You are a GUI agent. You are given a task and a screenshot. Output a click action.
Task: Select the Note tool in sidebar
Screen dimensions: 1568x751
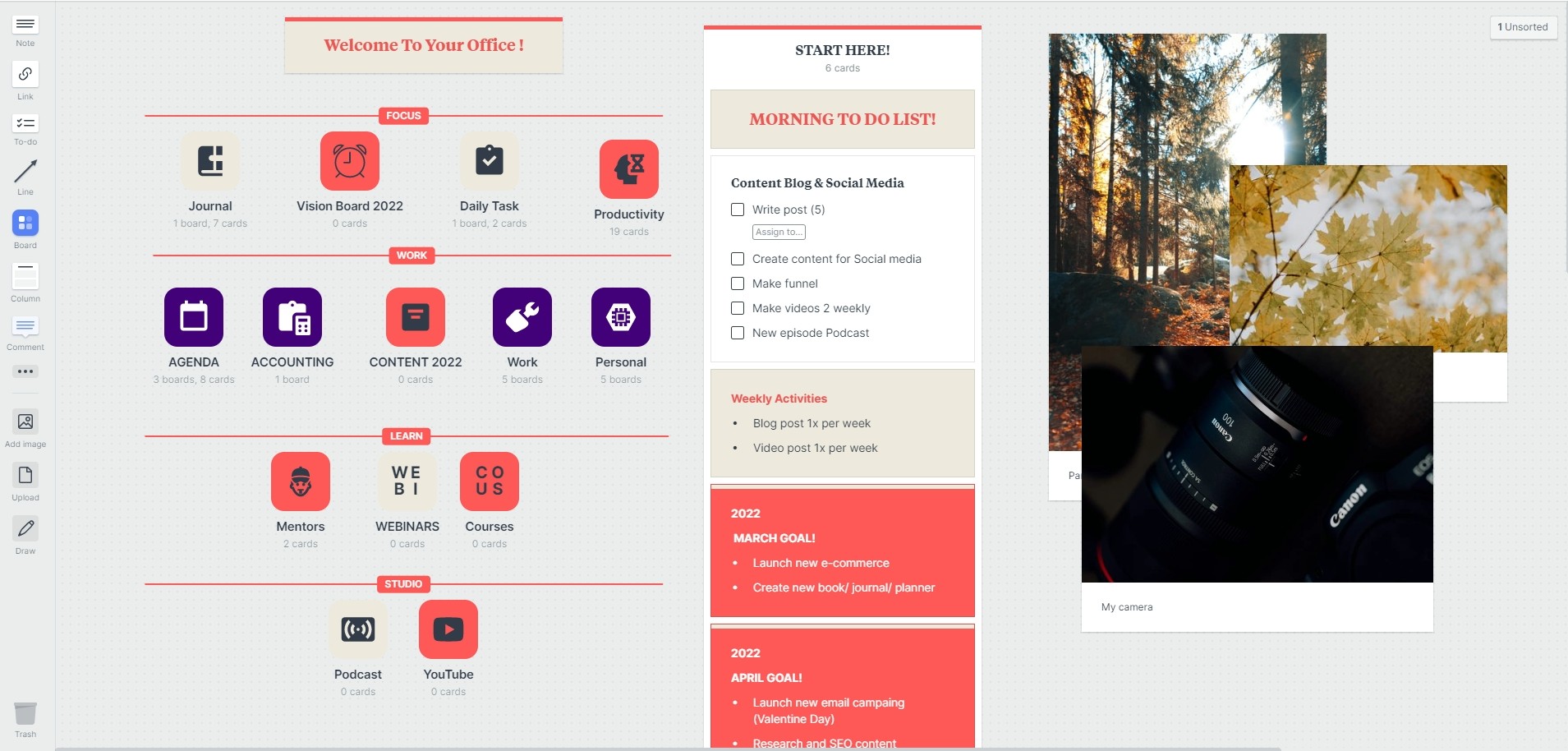point(25,25)
